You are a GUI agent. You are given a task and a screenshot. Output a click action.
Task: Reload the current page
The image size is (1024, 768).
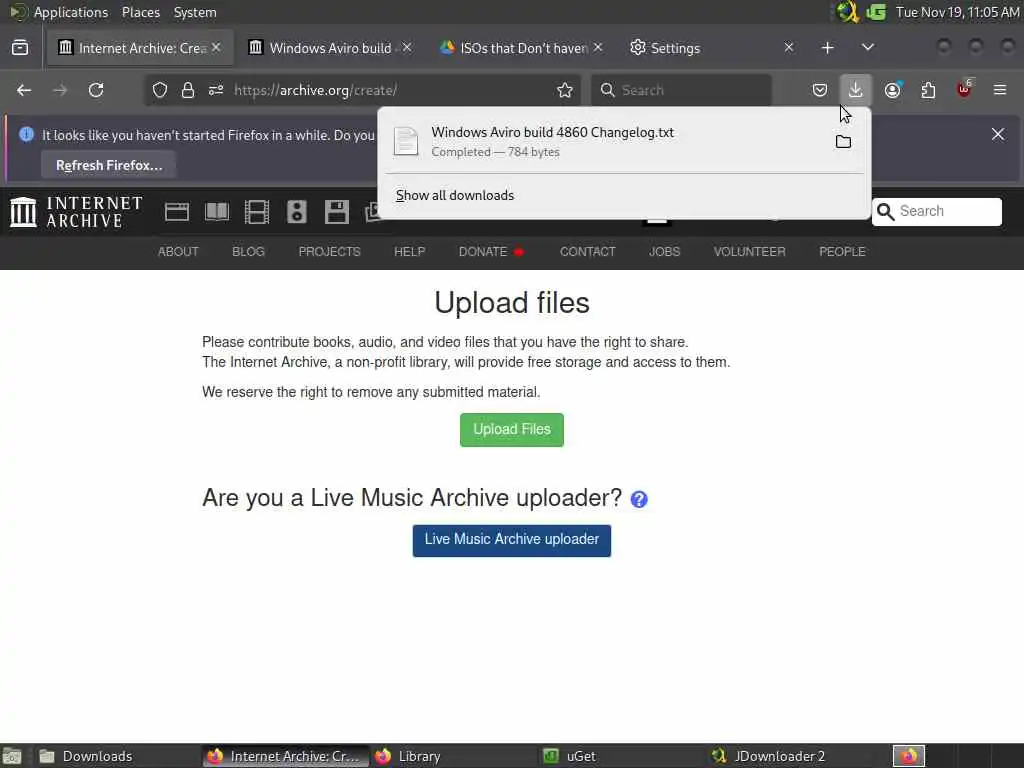click(96, 90)
